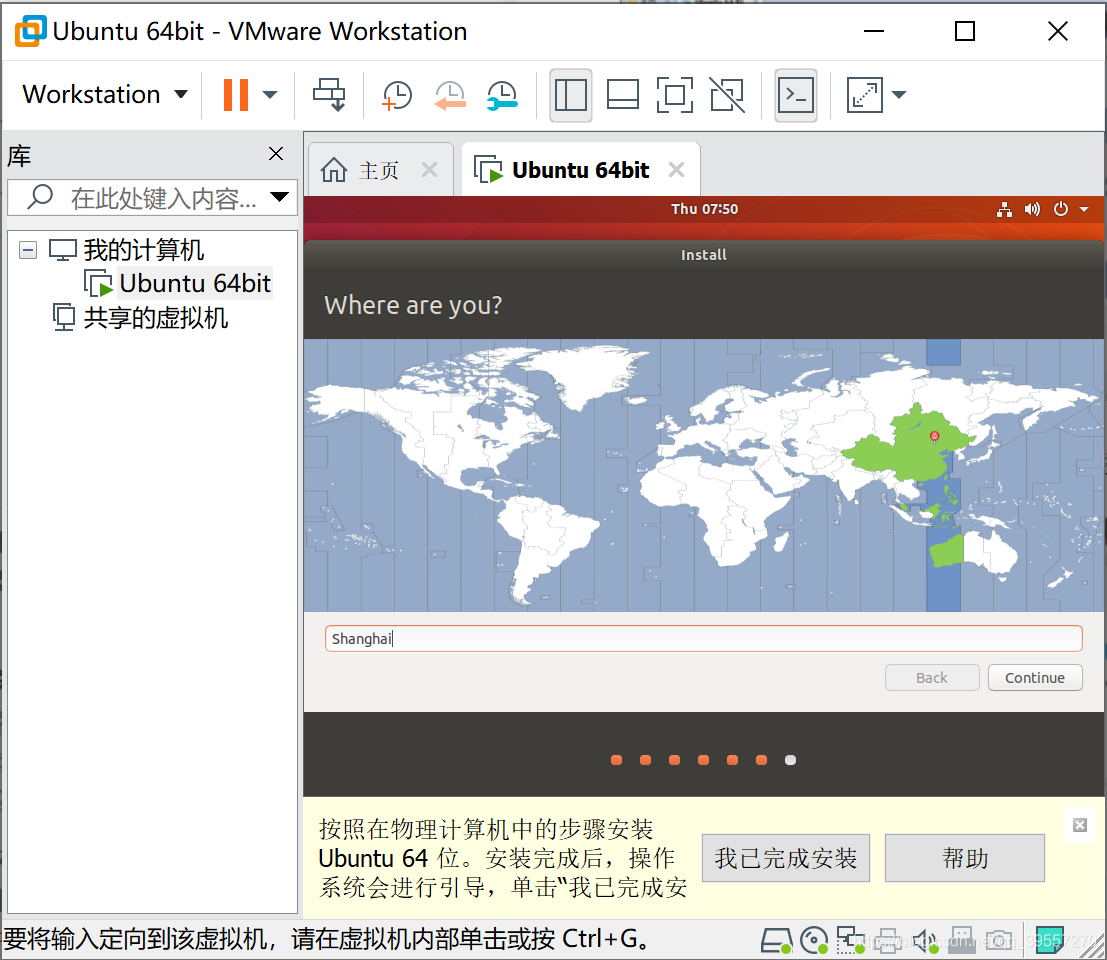Click the Ubuntu network status icon
This screenshot has height=960, width=1107.
(x=1004, y=209)
